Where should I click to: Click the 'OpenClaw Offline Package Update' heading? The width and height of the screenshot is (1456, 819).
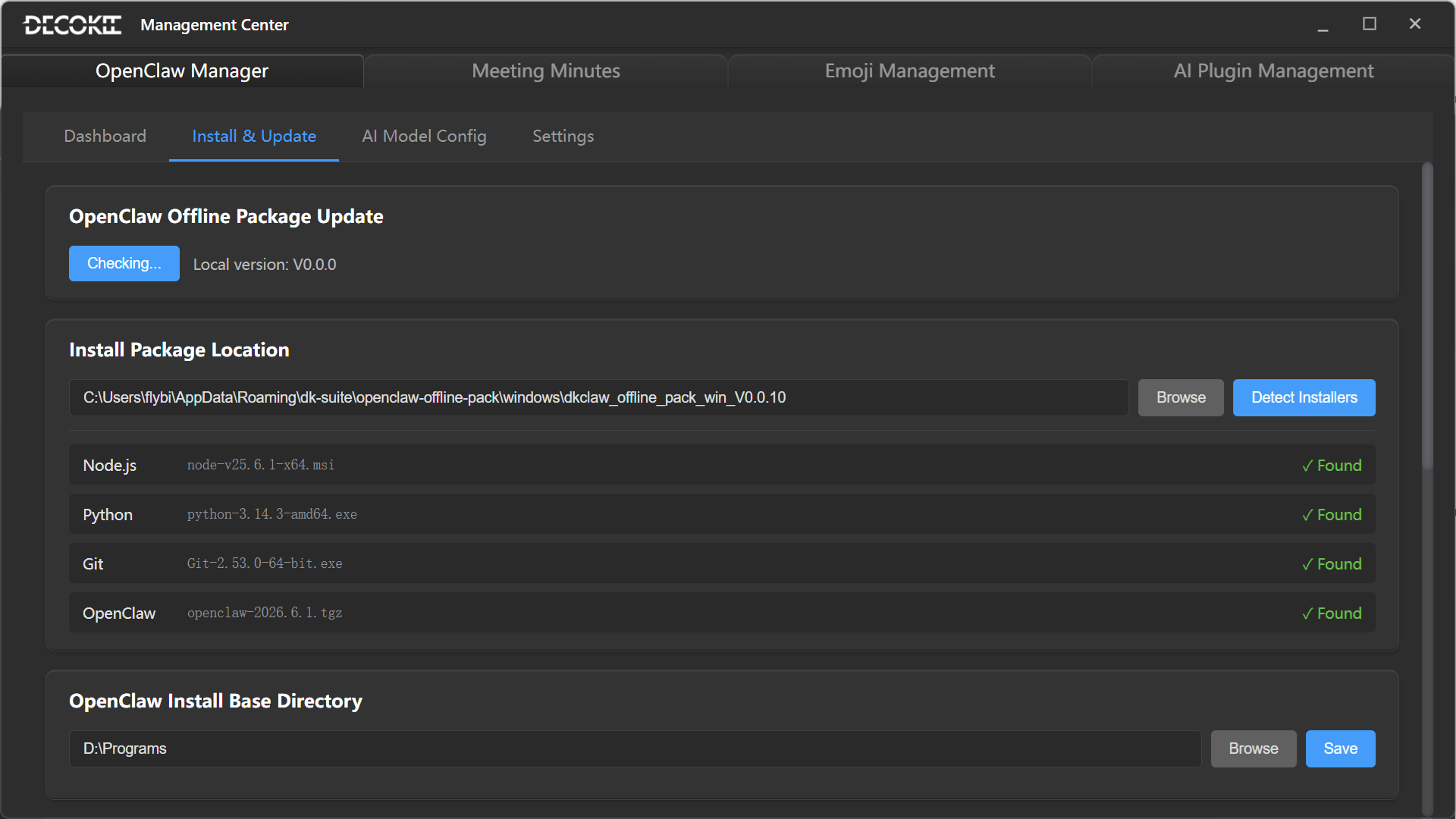pyautogui.click(x=226, y=216)
